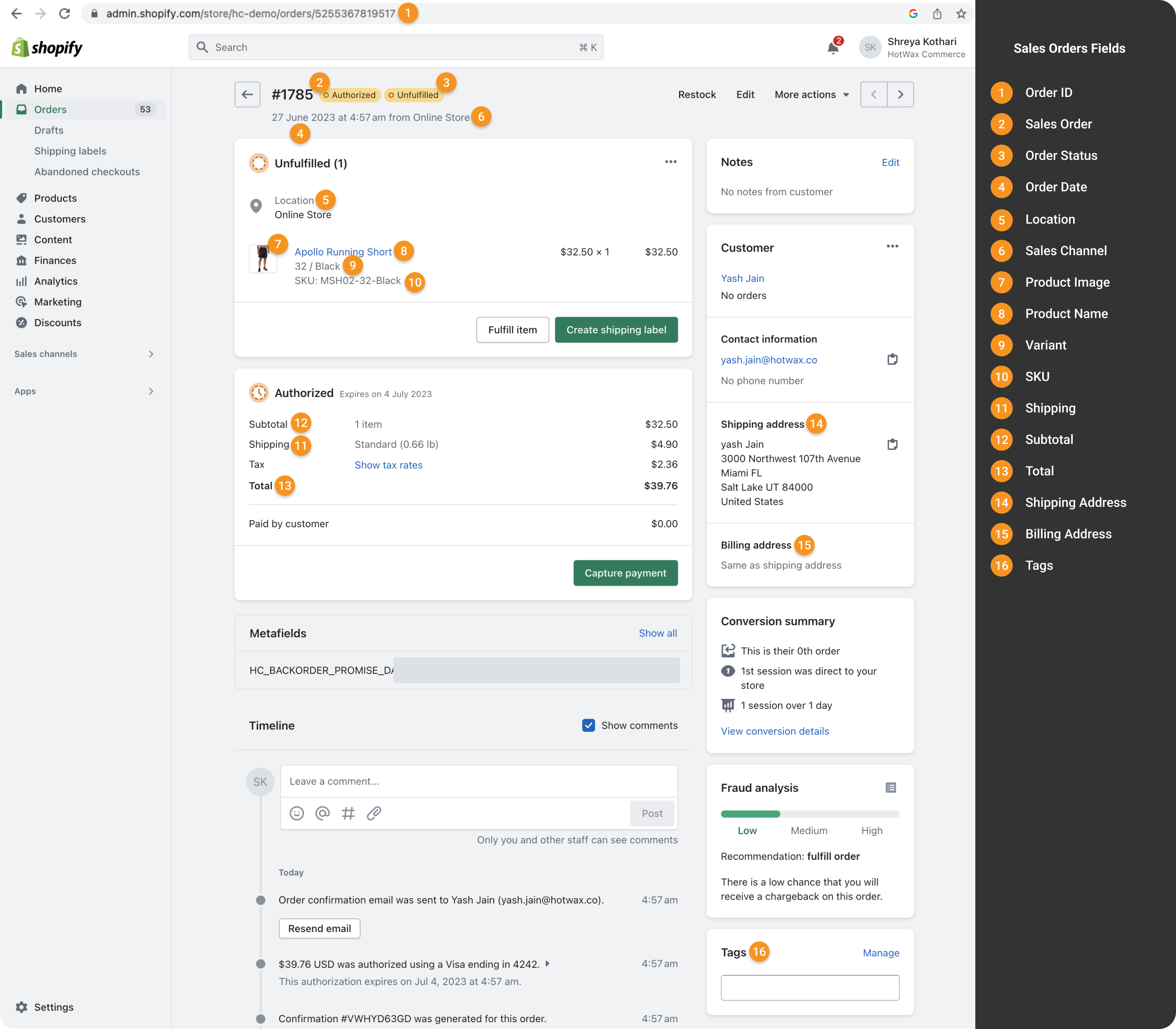Click the back arrow beside order #1785
1176x1029 pixels.
pyautogui.click(x=247, y=94)
